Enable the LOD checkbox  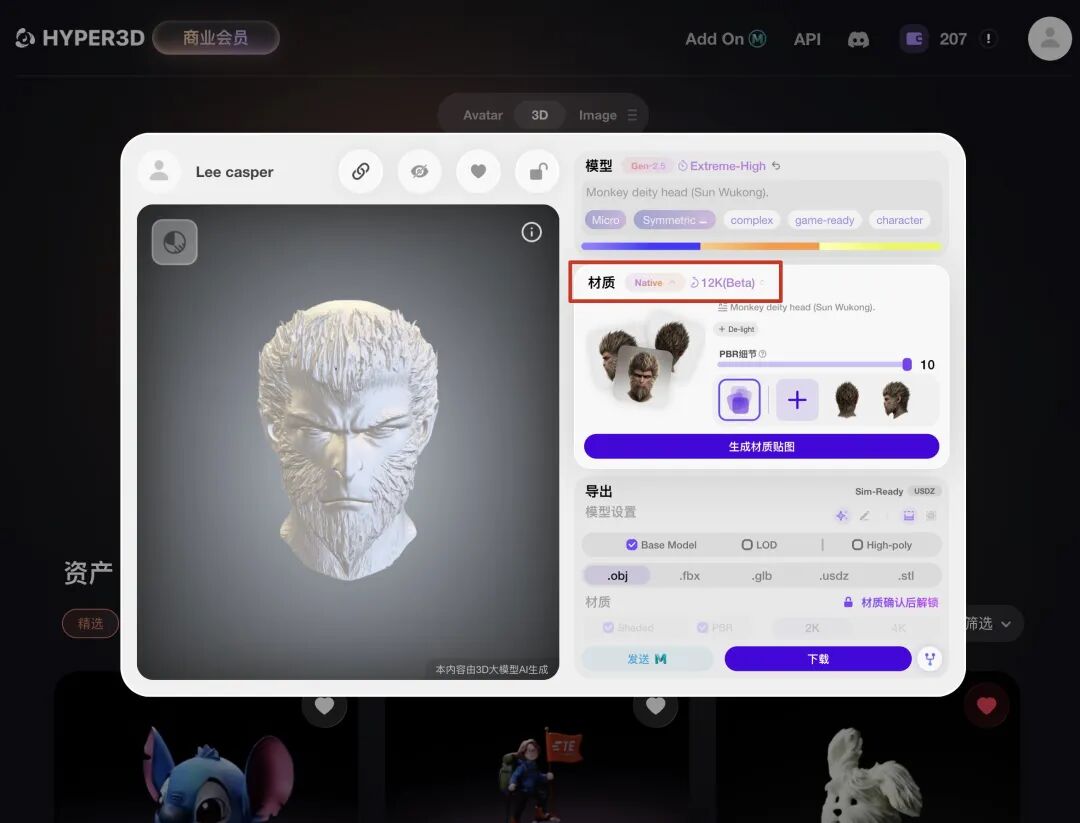[747, 545]
